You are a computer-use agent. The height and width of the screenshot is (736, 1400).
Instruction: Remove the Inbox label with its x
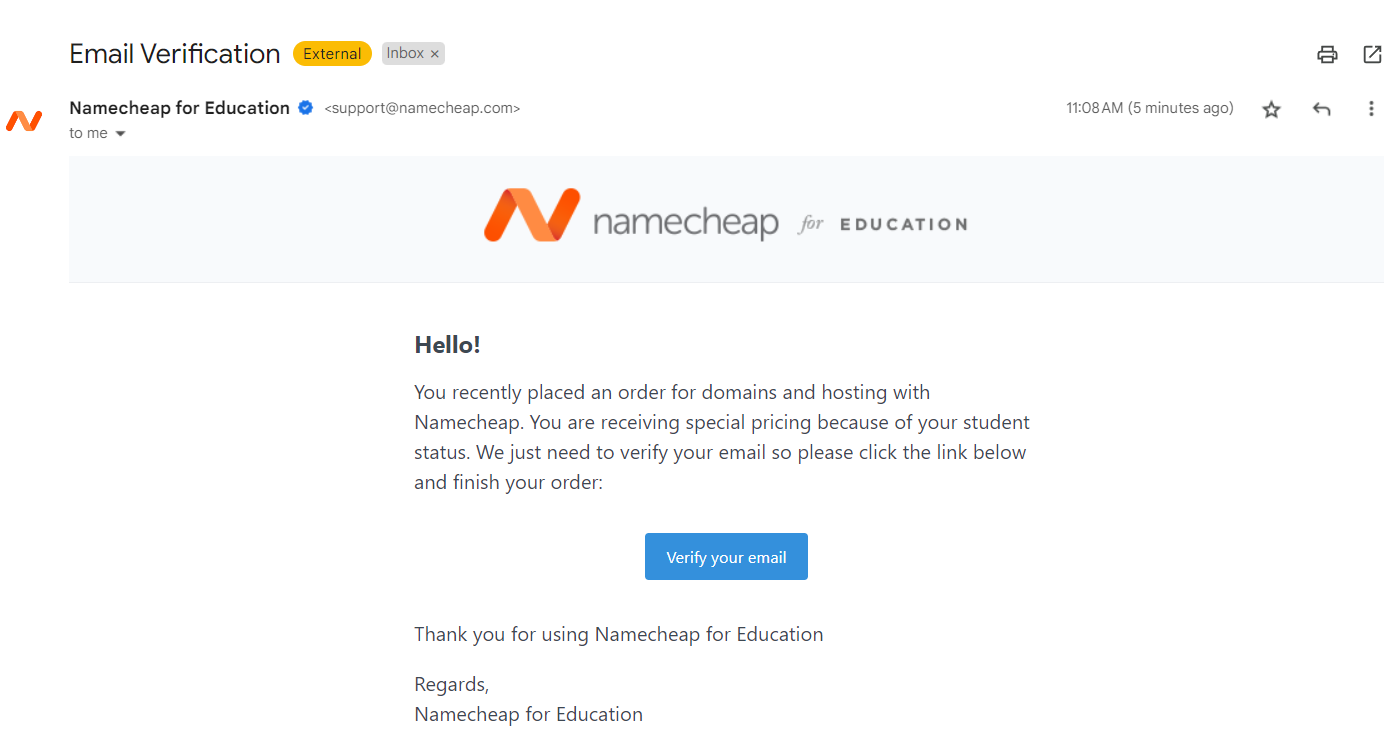pos(435,54)
